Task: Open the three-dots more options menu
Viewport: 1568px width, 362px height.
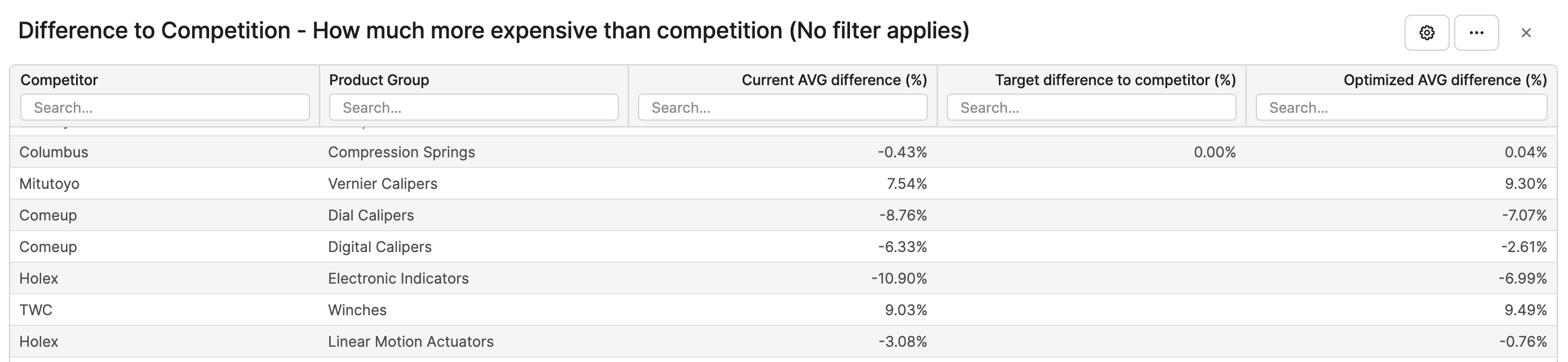Action: (x=1476, y=33)
